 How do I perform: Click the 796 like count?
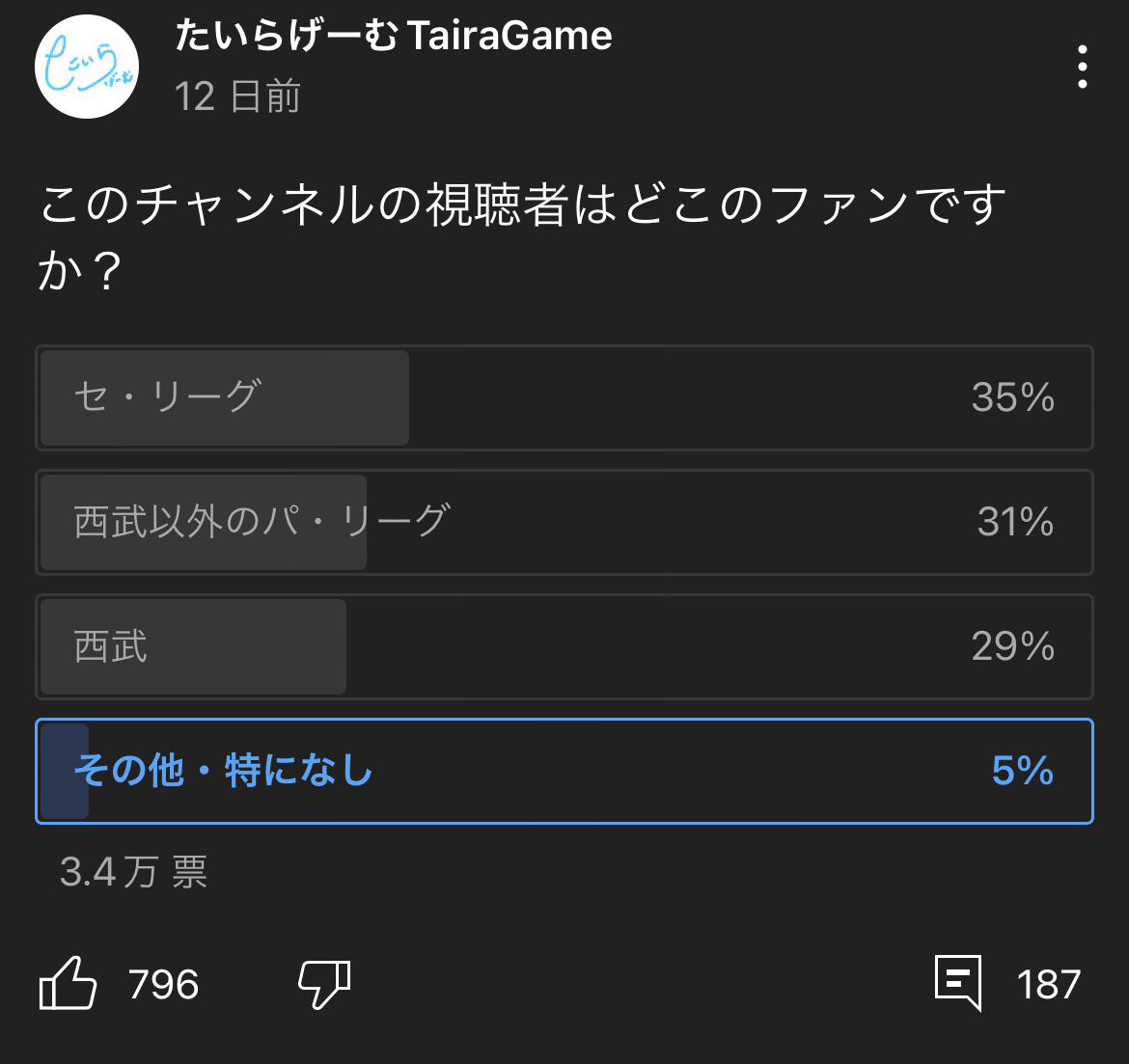coord(163,985)
